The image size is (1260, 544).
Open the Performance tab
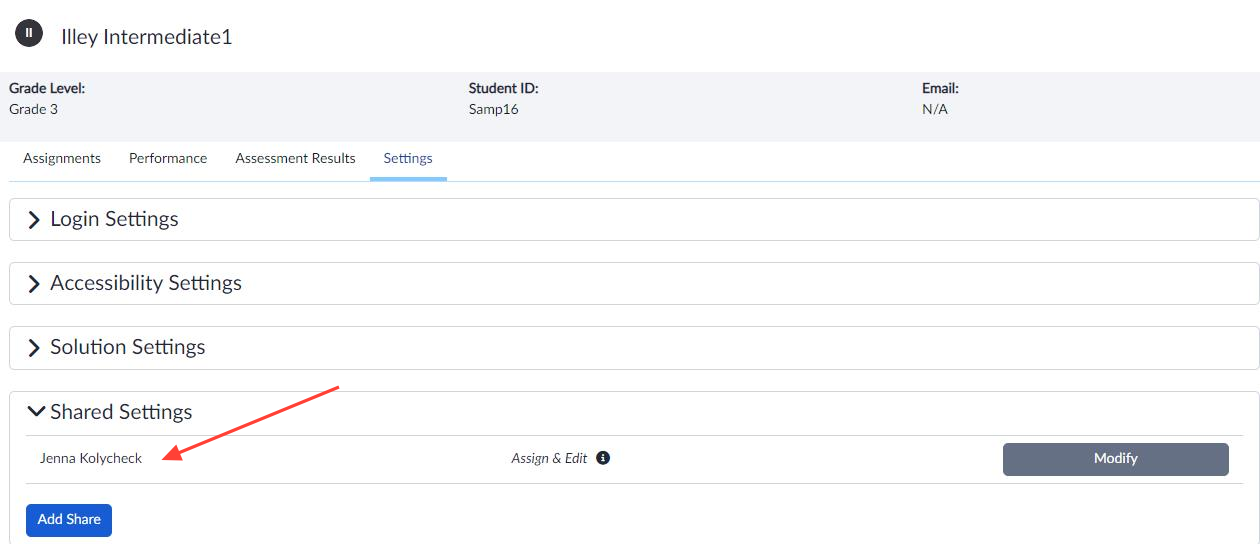click(x=168, y=158)
